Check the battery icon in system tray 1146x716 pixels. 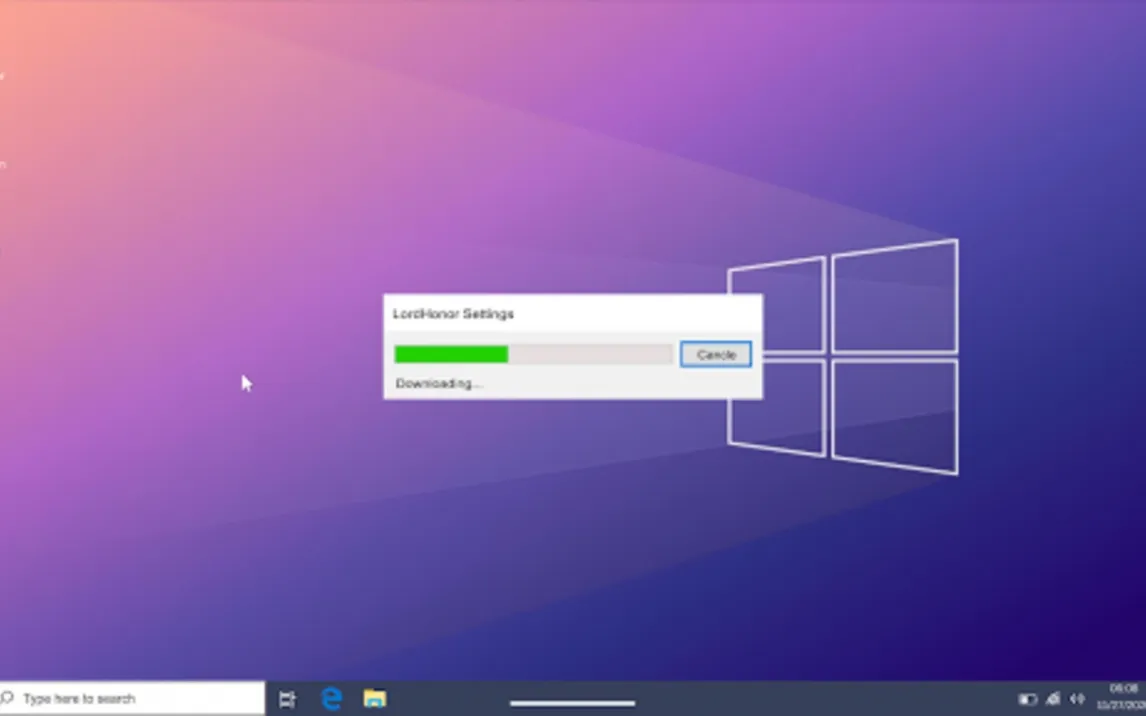point(1027,699)
